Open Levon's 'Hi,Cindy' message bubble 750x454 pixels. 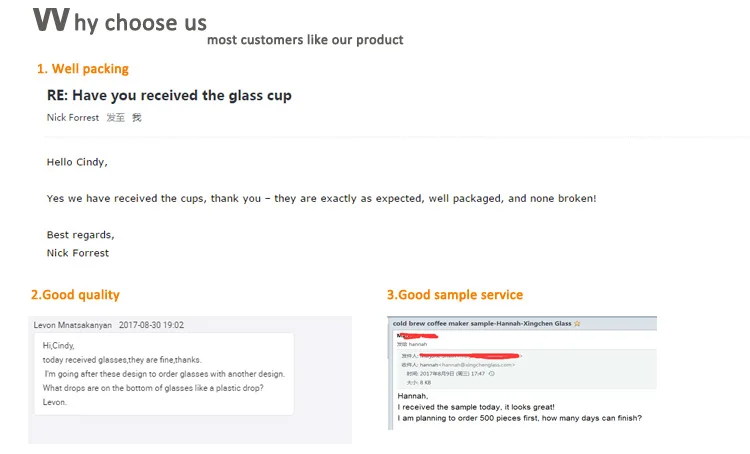point(161,374)
